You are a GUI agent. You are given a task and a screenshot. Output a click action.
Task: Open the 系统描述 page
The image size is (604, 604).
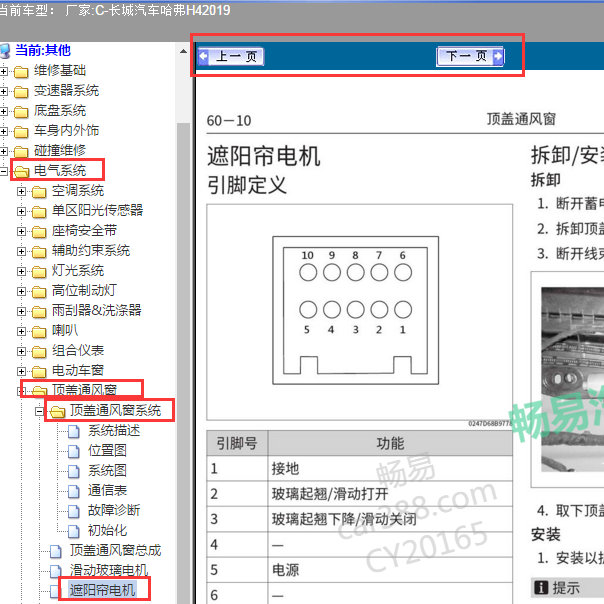[114, 430]
